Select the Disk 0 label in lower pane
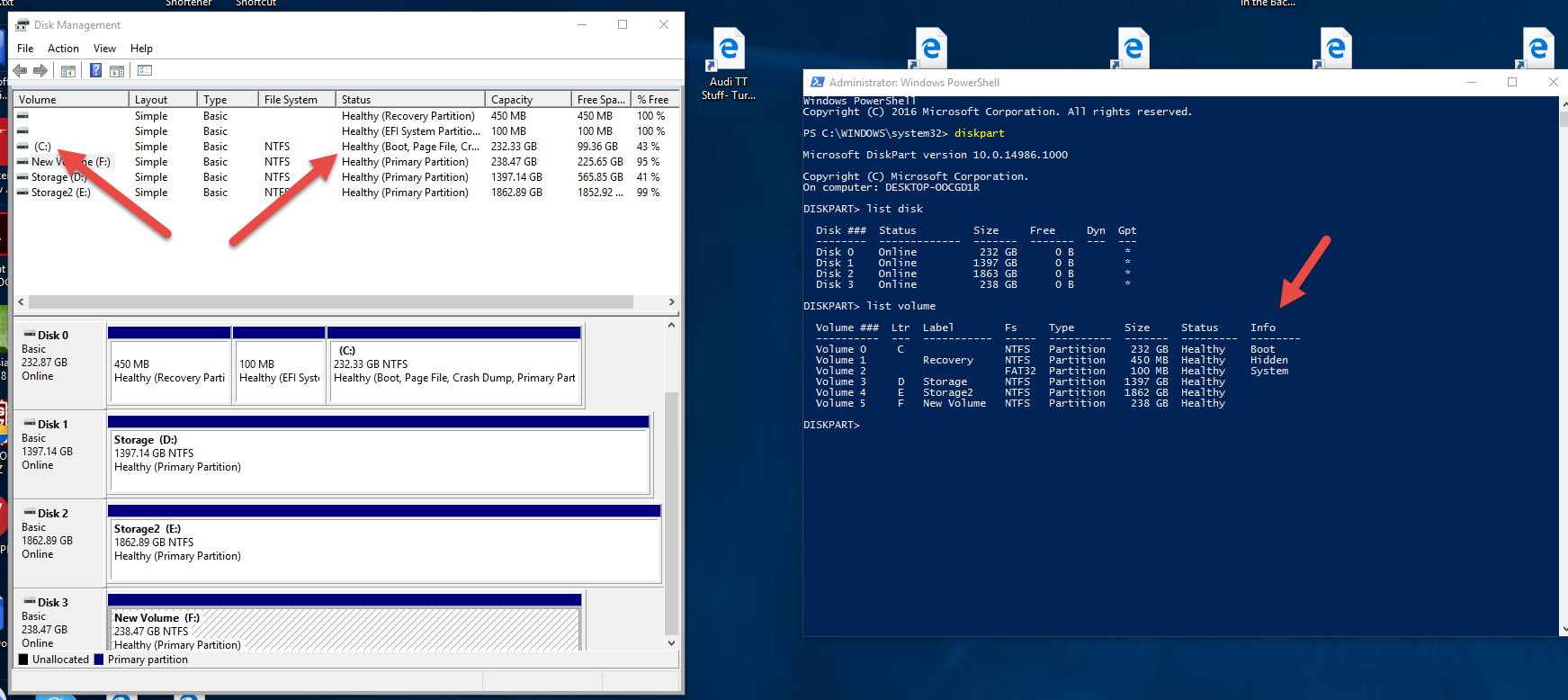The height and width of the screenshot is (700, 1568). click(52, 336)
